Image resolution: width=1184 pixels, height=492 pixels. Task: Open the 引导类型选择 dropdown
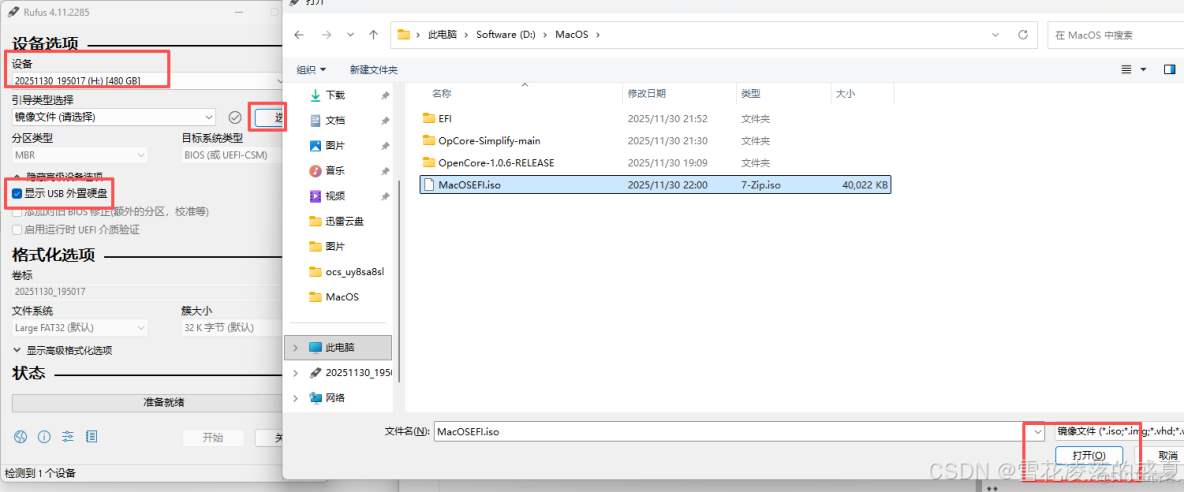coord(114,117)
